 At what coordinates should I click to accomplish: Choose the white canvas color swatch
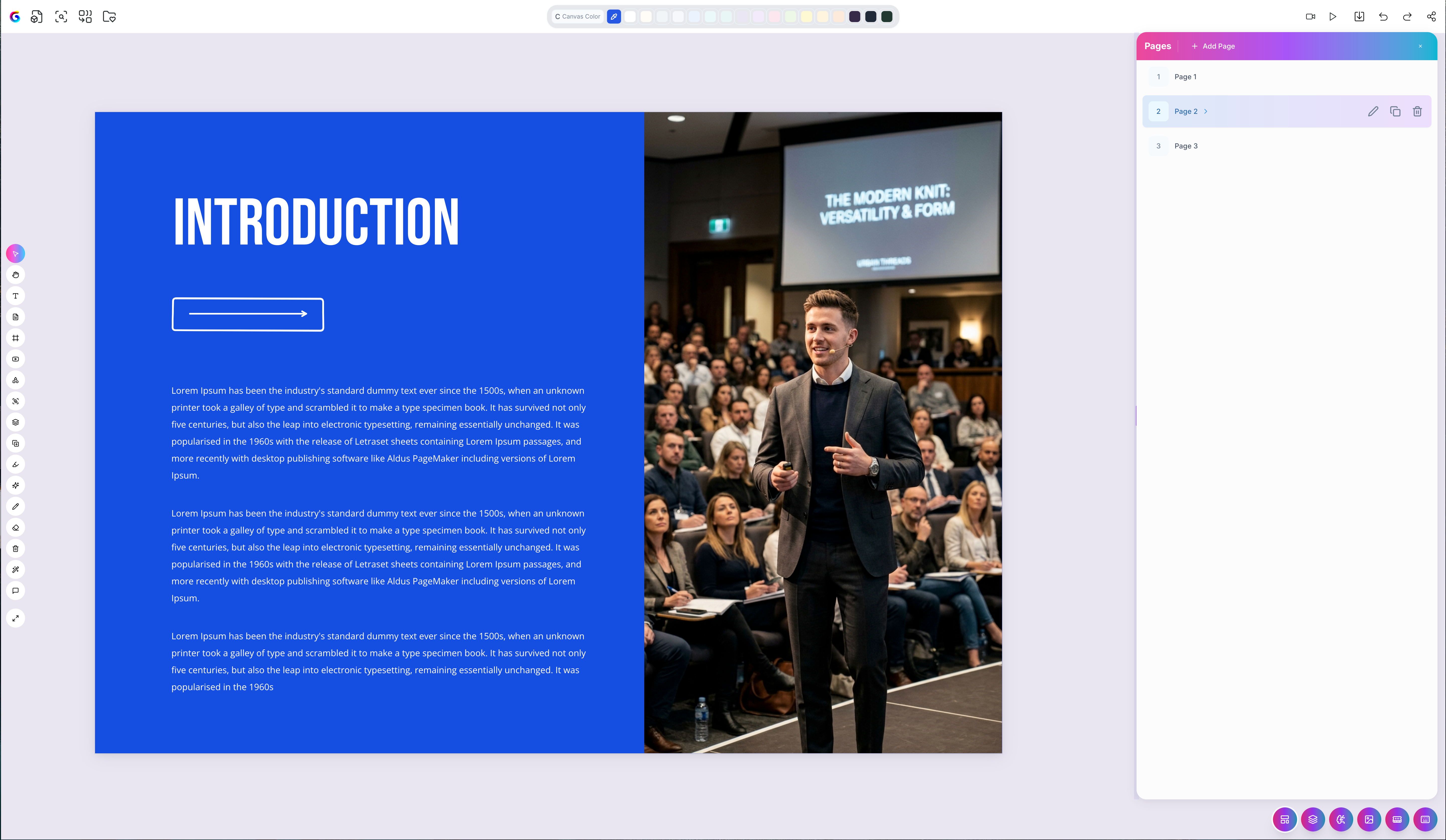(x=630, y=17)
